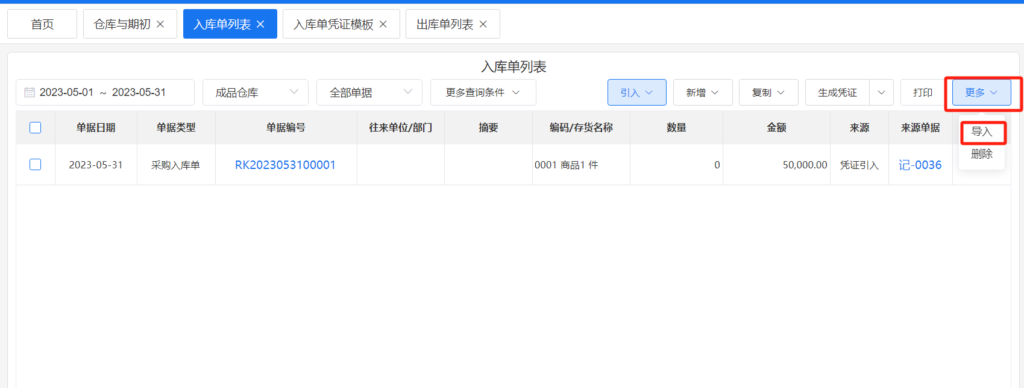Open the date range calendar icon
Screen dimensions: 1024x388
(x=29, y=93)
